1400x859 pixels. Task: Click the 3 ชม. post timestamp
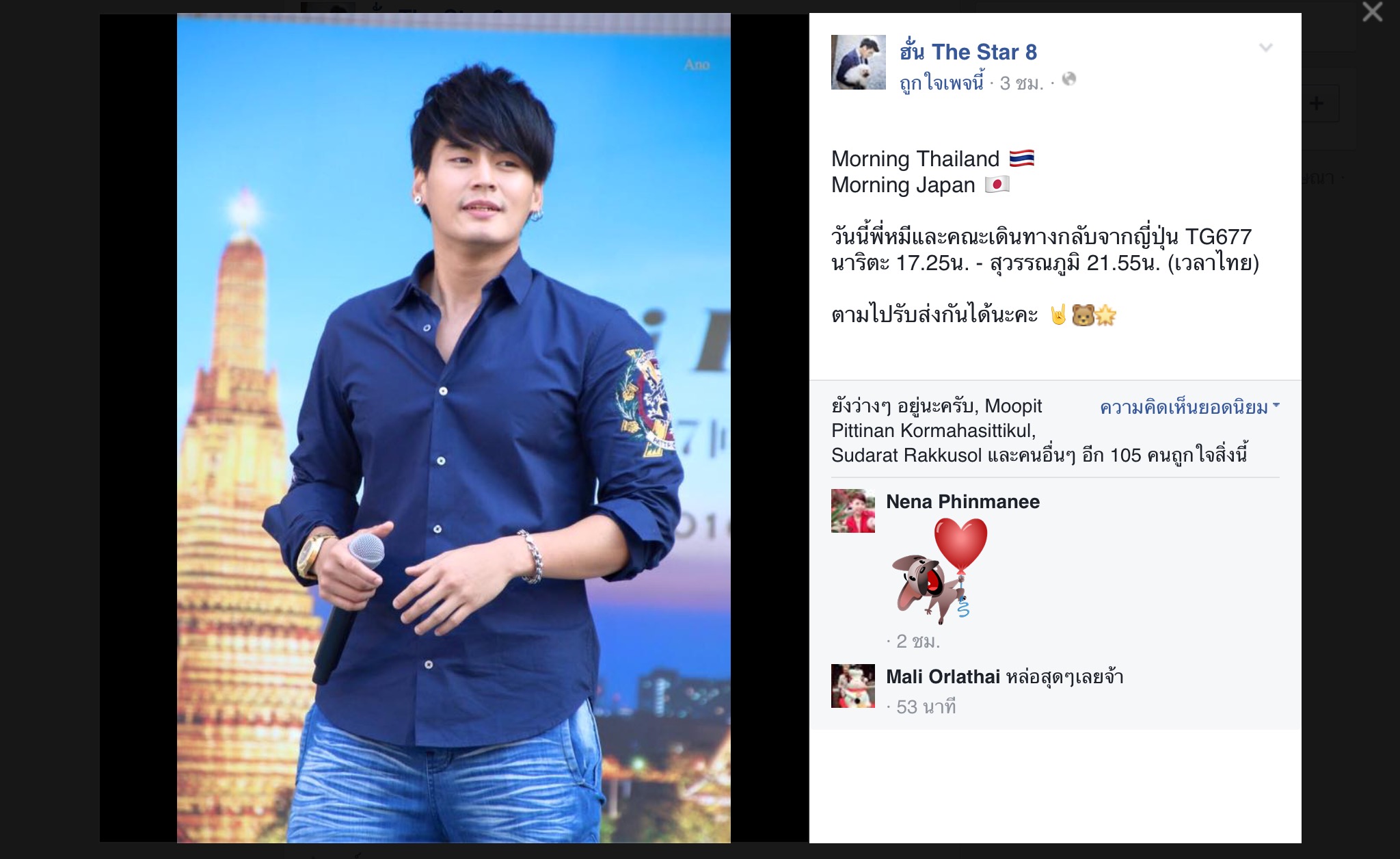pos(1021,83)
